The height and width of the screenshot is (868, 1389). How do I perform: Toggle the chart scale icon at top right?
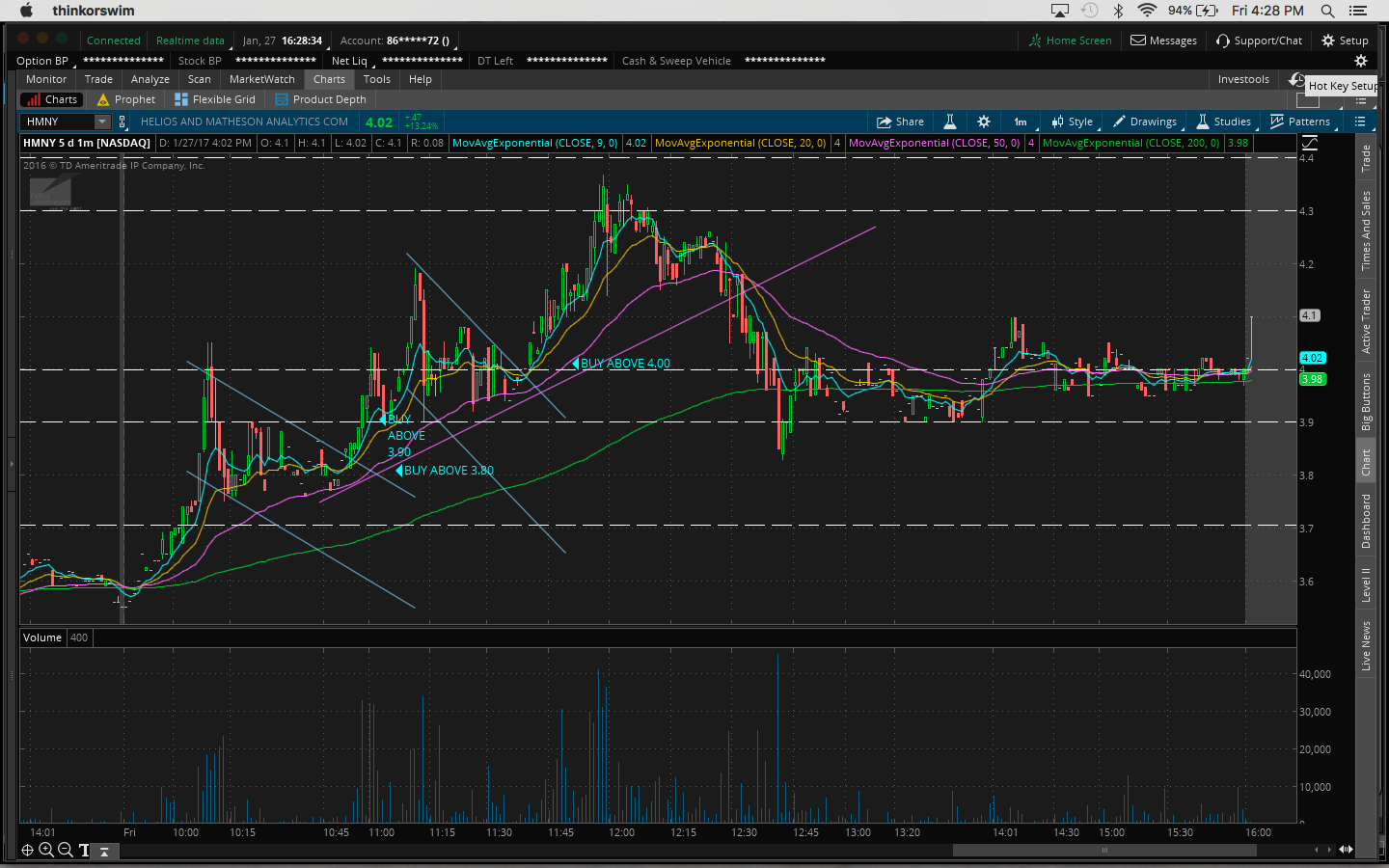click(1309, 143)
